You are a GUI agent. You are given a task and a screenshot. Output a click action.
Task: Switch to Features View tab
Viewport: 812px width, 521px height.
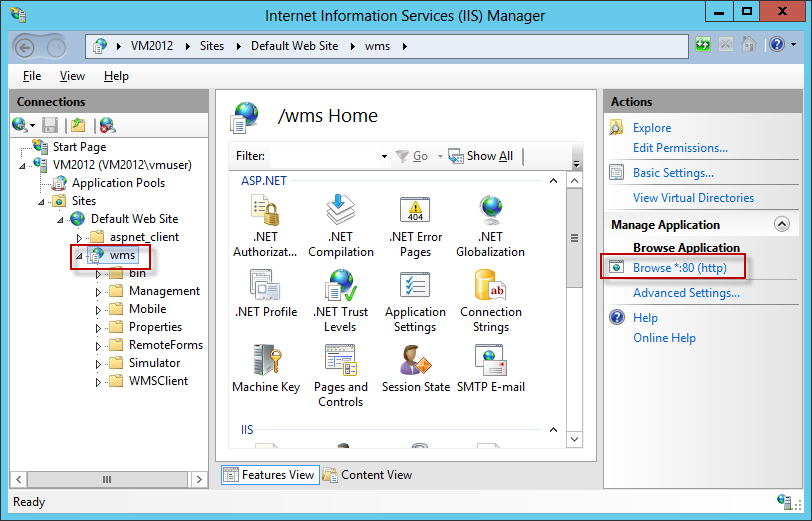270,475
